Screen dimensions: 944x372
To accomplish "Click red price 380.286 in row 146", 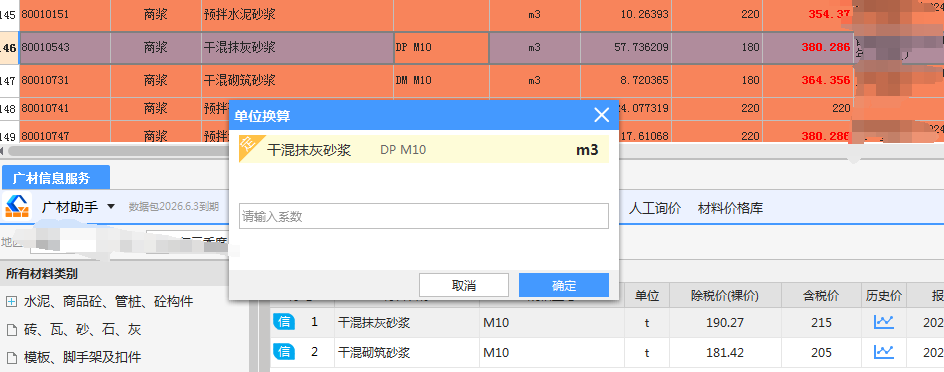I will coord(807,48).
